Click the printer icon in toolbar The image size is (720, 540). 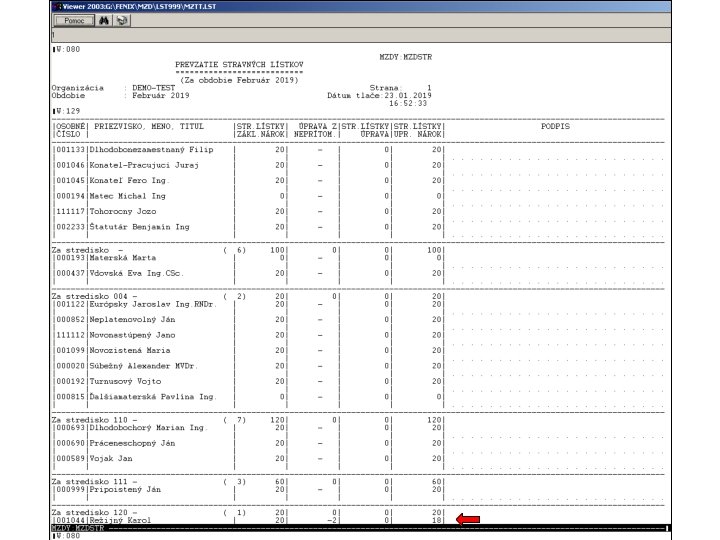pos(122,21)
